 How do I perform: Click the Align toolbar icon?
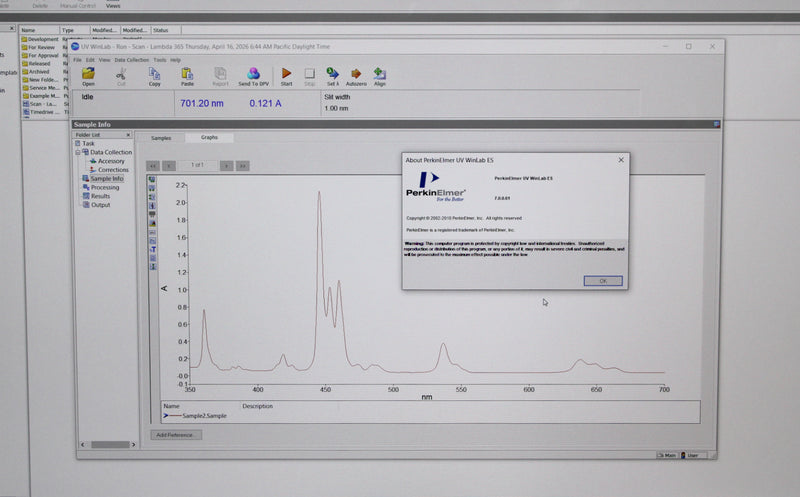(x=380, y=77)
